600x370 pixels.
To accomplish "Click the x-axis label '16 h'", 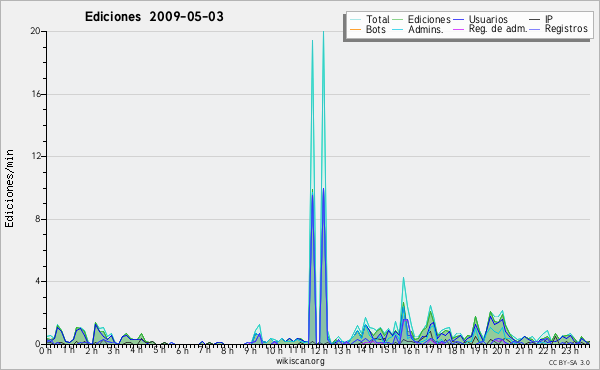I will 410,350.
